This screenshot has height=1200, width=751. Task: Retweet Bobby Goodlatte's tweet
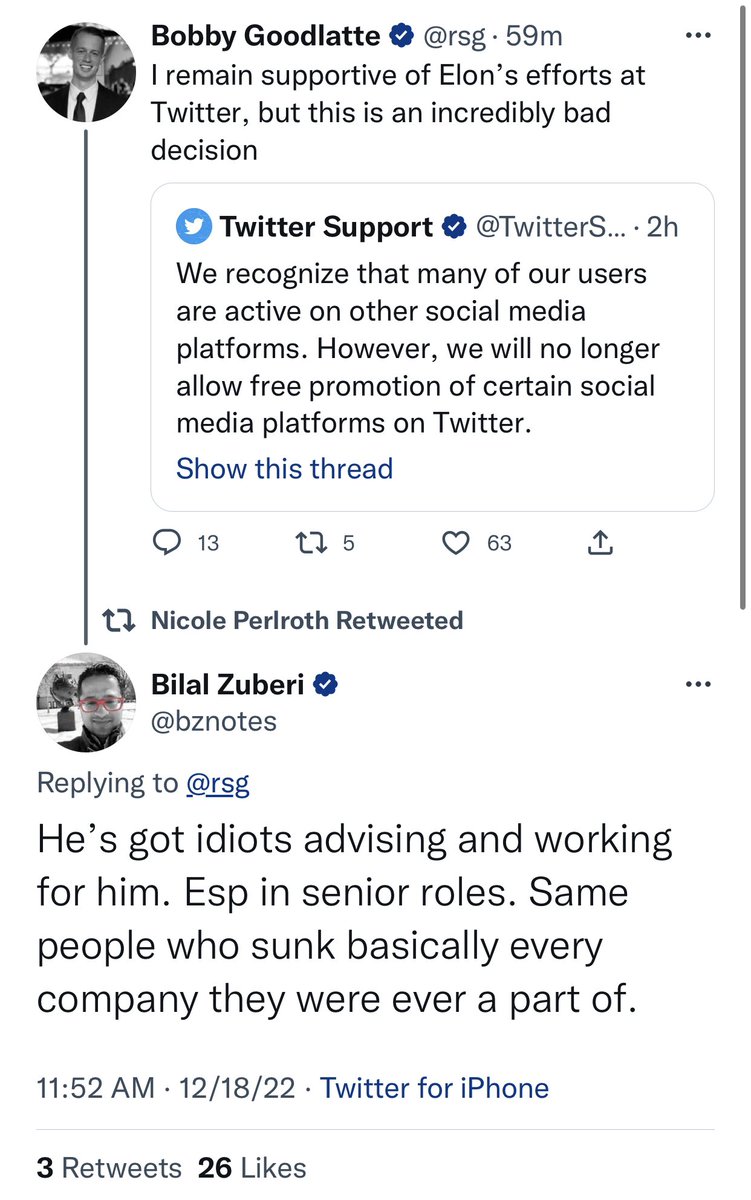click(x=304, y=543)
